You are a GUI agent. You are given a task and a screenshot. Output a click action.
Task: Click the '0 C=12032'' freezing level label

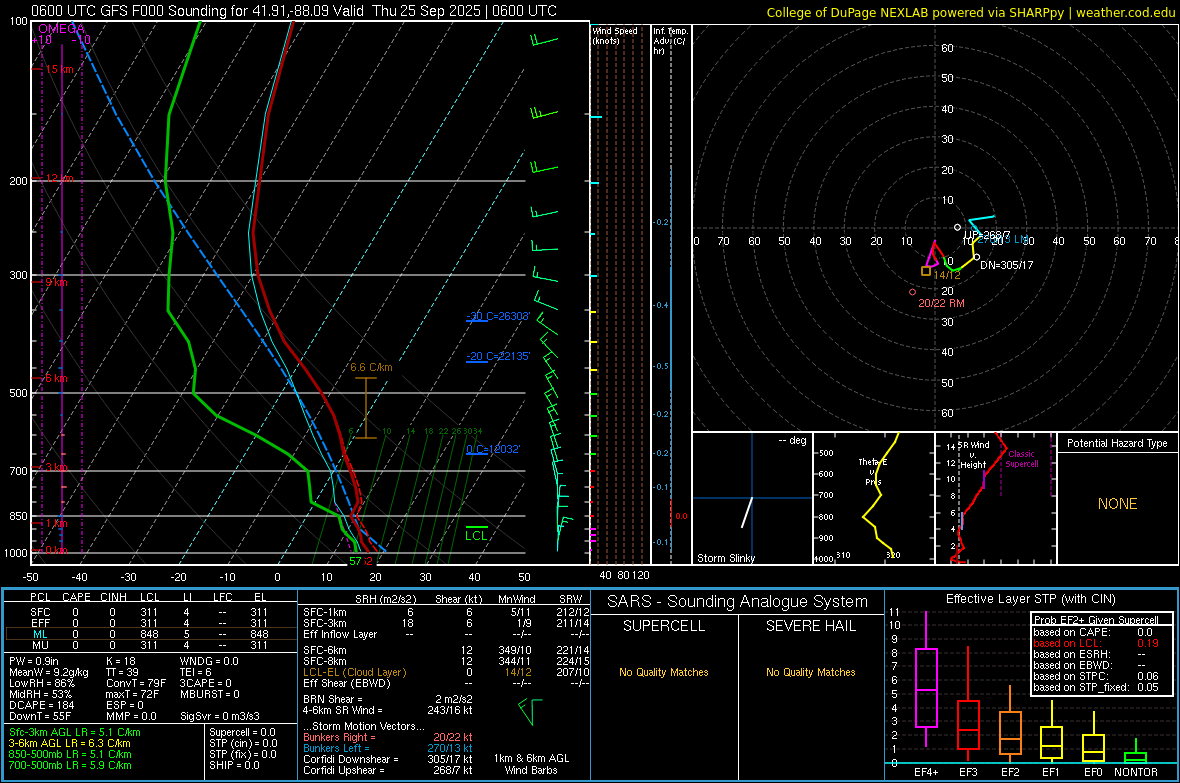point(493,449)
